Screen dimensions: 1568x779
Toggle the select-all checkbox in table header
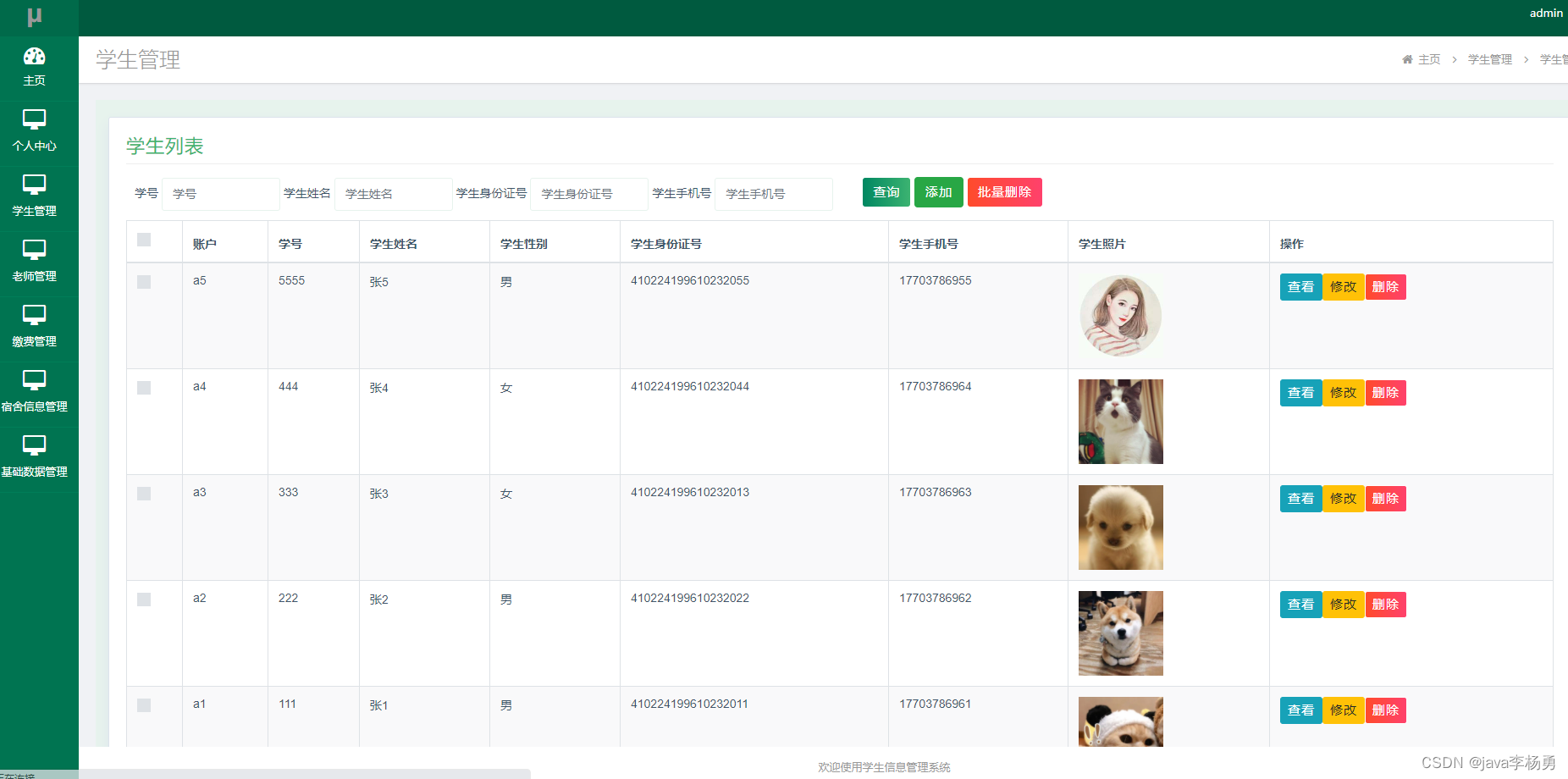coord(144,240)
